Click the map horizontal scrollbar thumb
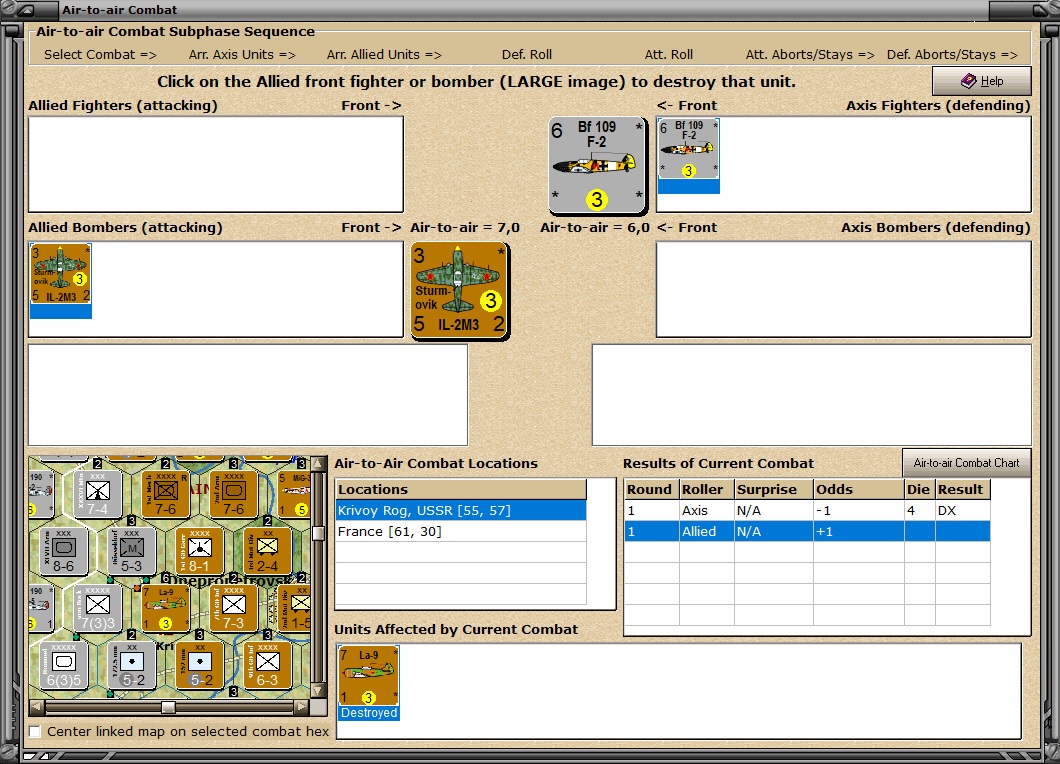Screen dimensions: 1060x764 point(168,707)
